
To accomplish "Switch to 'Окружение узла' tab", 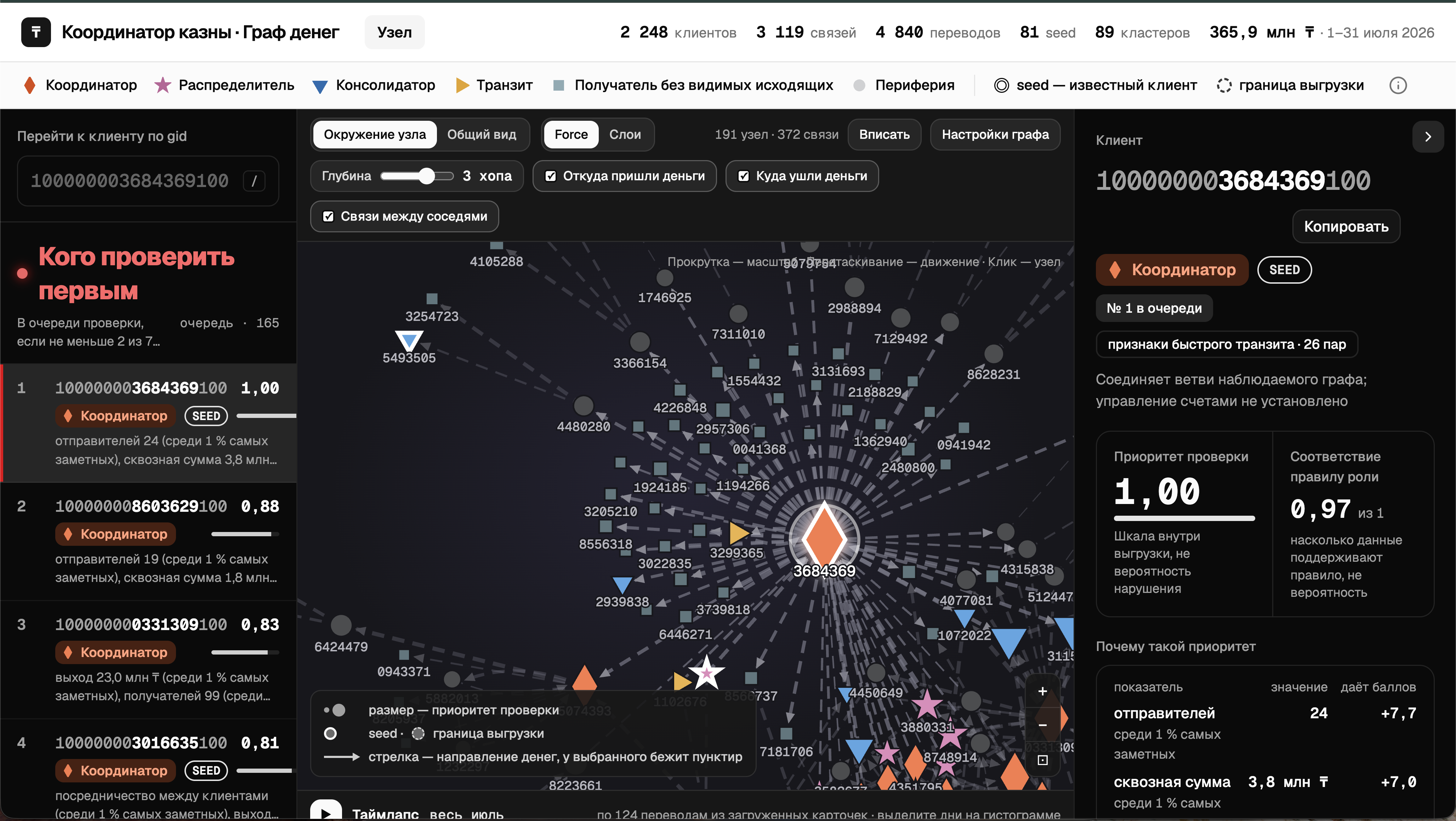I will point(375,135).
